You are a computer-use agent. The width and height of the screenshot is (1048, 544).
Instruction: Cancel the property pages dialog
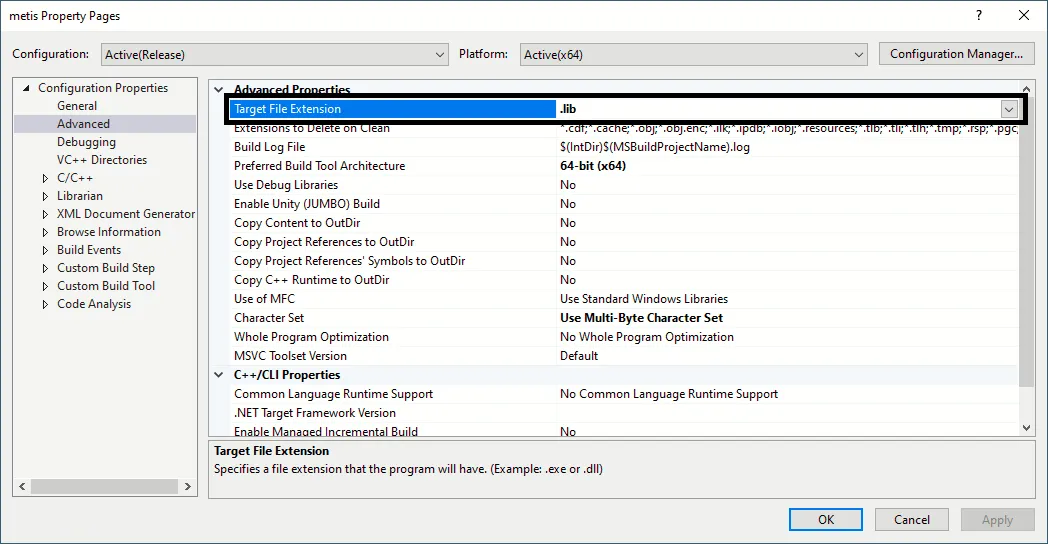click(x=912, y=520)
